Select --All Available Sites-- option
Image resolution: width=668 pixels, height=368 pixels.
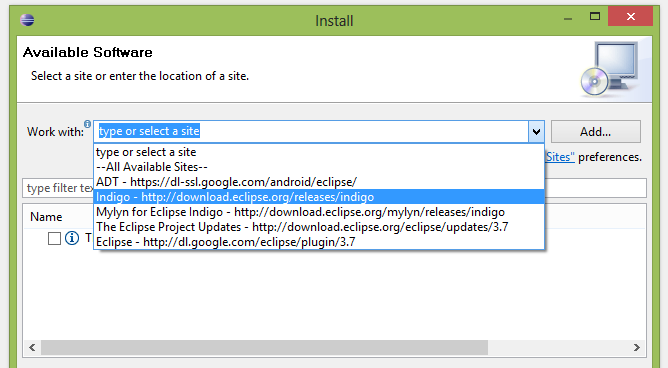319,167
